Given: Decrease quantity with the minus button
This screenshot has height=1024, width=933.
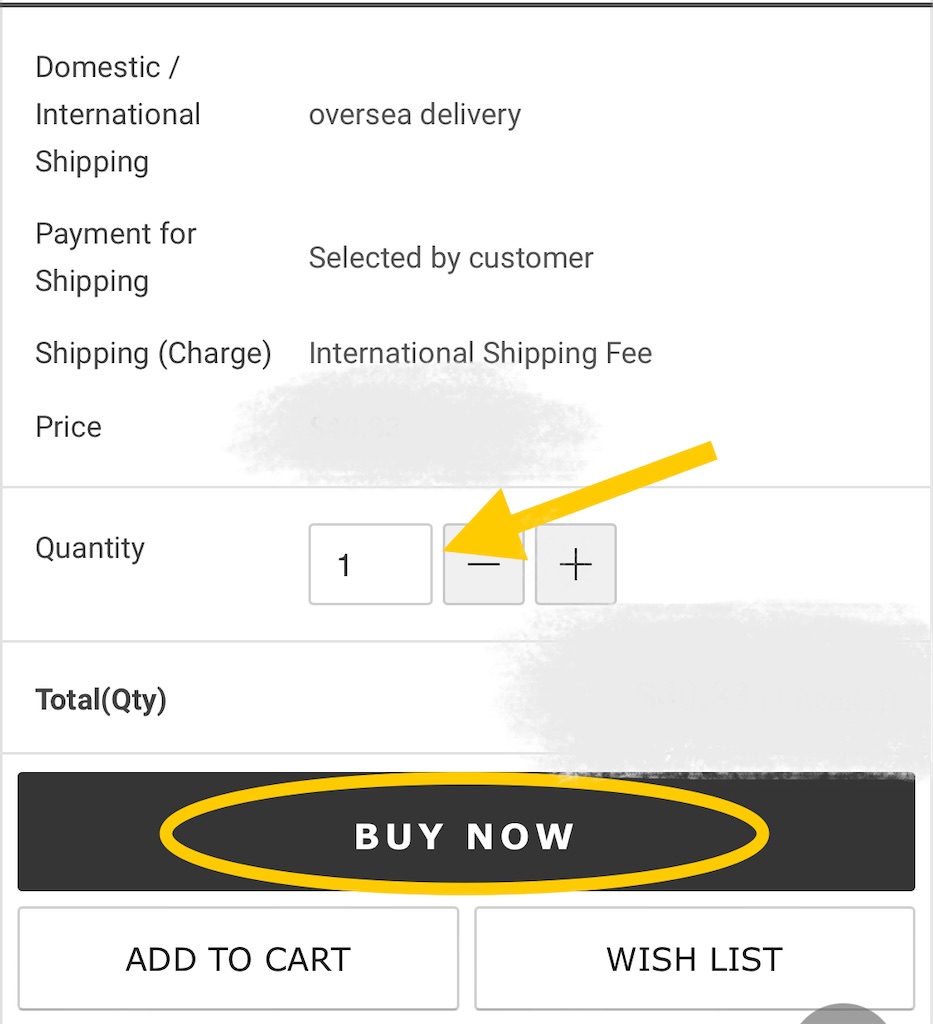Looking at the screenshot, I should [483, 564].
